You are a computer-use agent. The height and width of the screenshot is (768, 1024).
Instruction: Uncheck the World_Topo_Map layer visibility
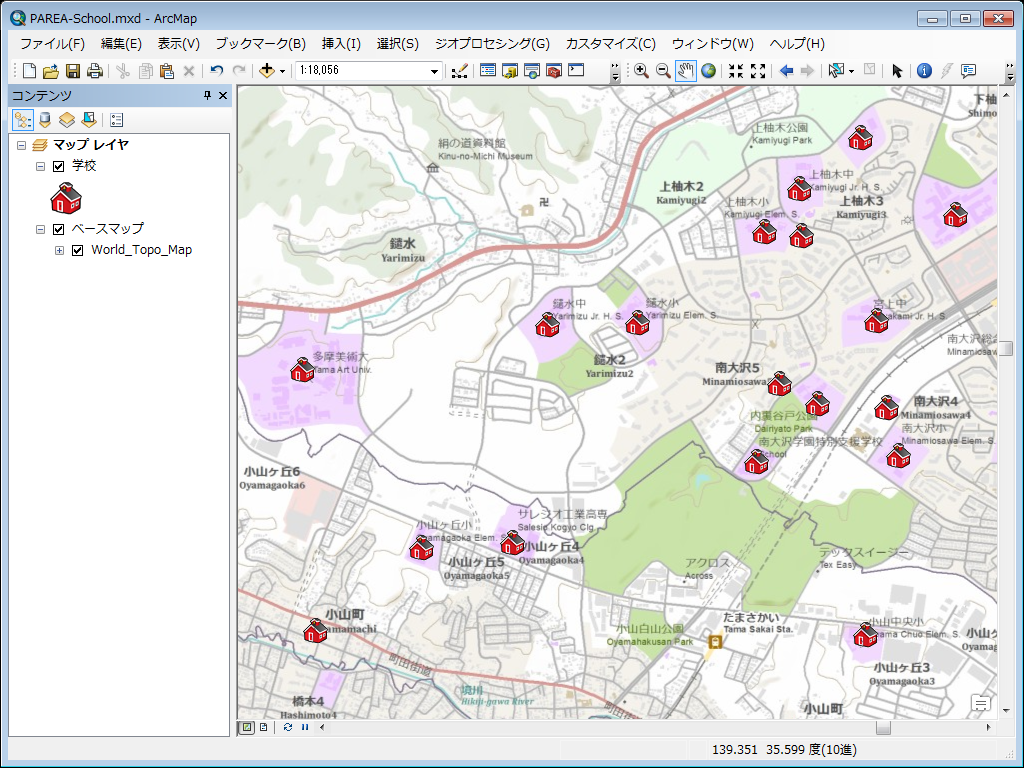(x=78, y=250)
